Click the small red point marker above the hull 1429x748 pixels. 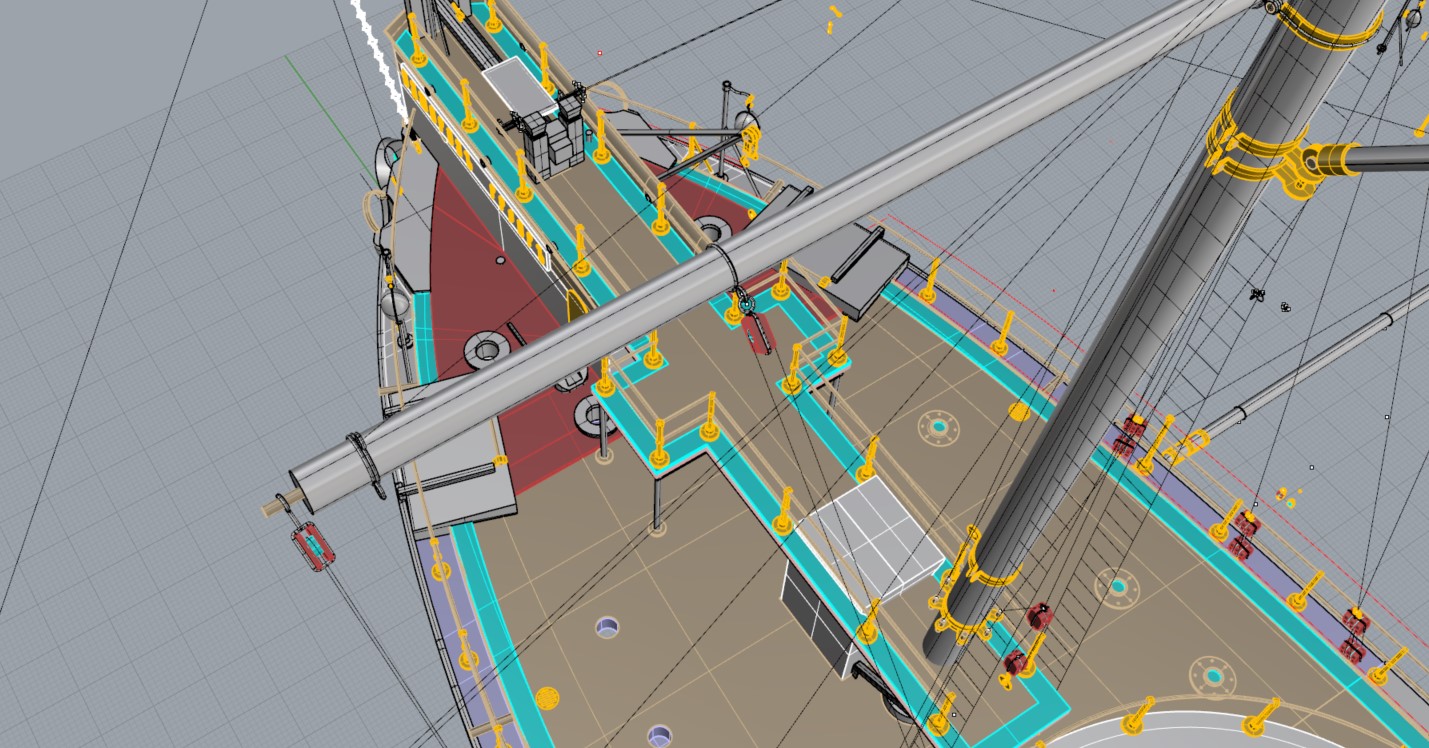pyautogui.click(x=600, y=52)
